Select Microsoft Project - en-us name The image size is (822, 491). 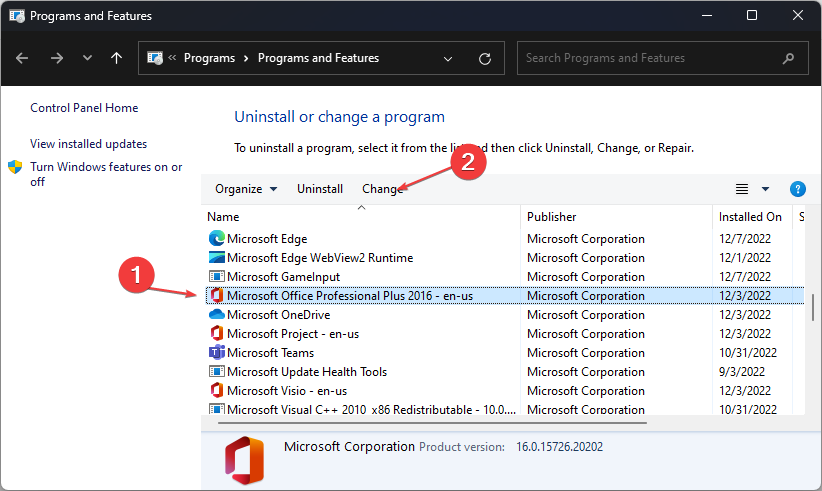click(x=293, y=334)
